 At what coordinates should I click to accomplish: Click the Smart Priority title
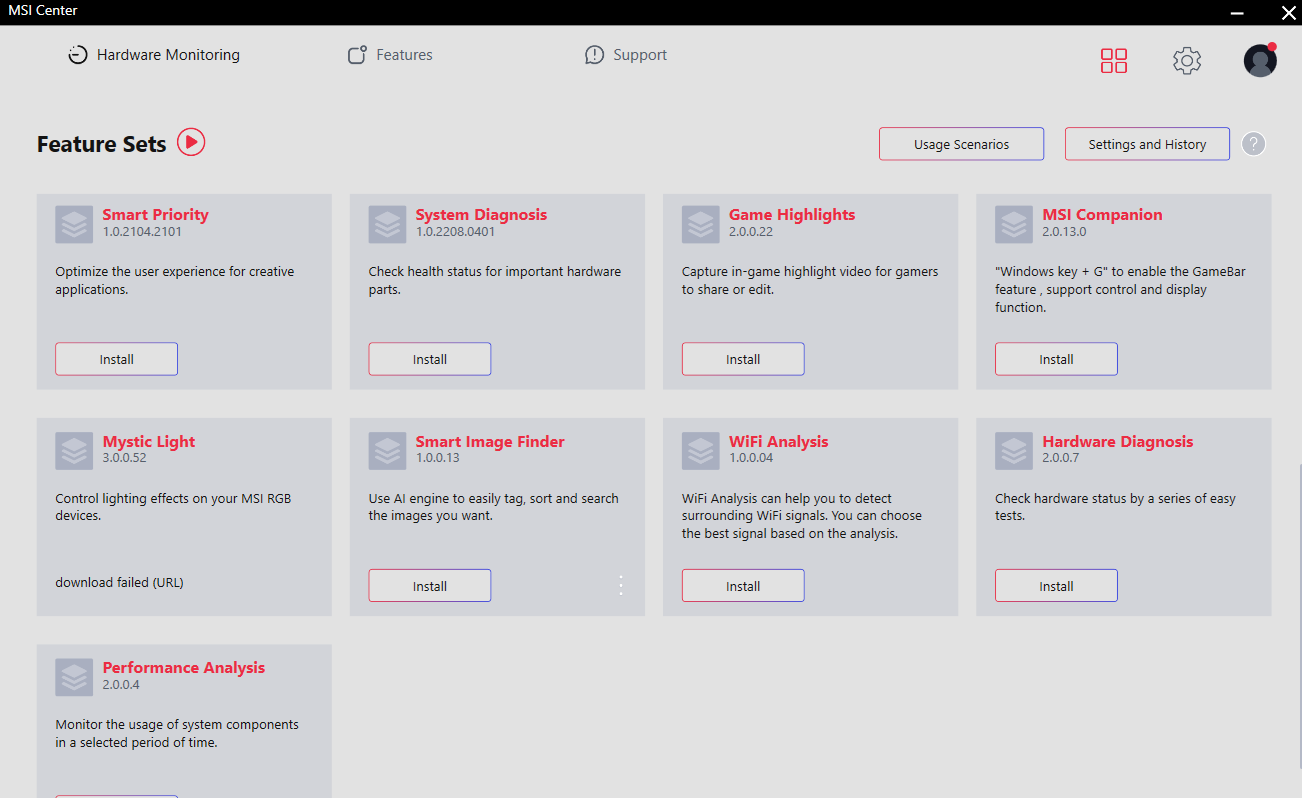click(155, 215)
